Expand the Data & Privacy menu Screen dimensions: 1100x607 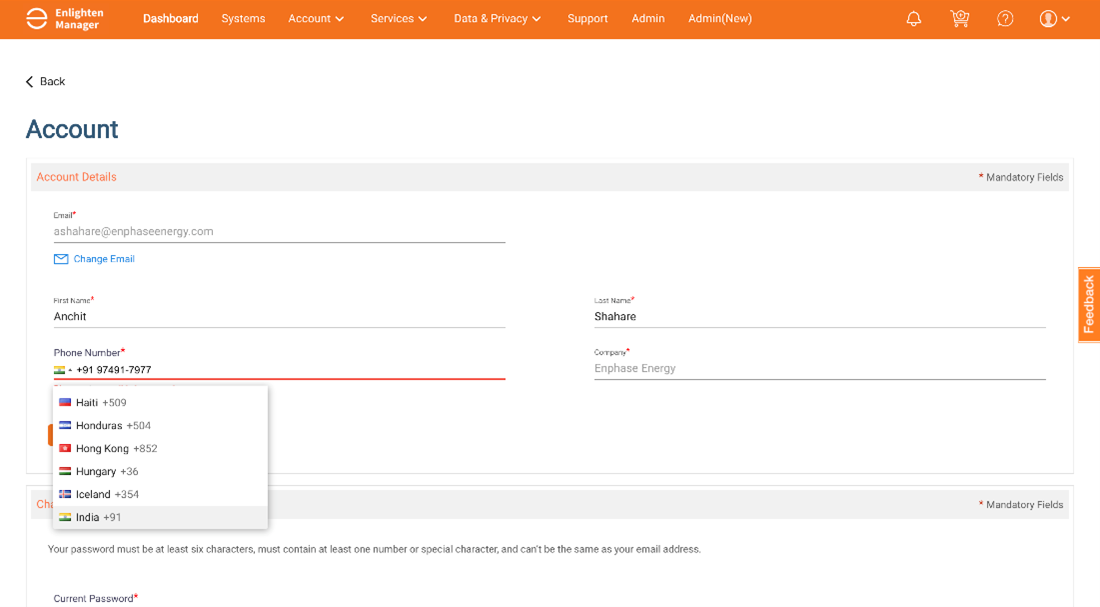click(x=497, y=19)
